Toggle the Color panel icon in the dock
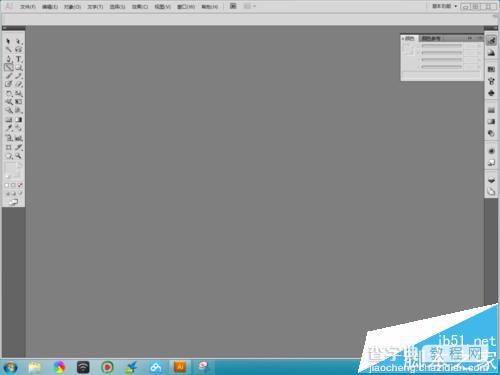Viewport: 500px width, 375px height. (491, 41)
